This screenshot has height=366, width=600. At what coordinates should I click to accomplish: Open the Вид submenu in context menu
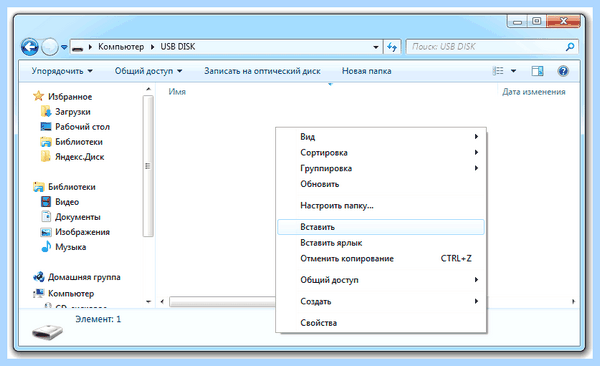pos(381,137)
